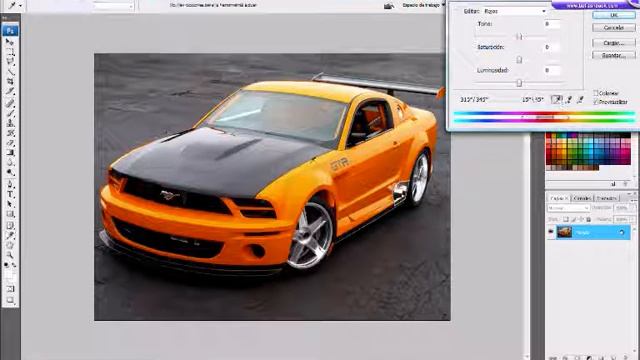Toggle lock transparent pixels in layers panel
640x360 pixels.
(x=566, y=220)
